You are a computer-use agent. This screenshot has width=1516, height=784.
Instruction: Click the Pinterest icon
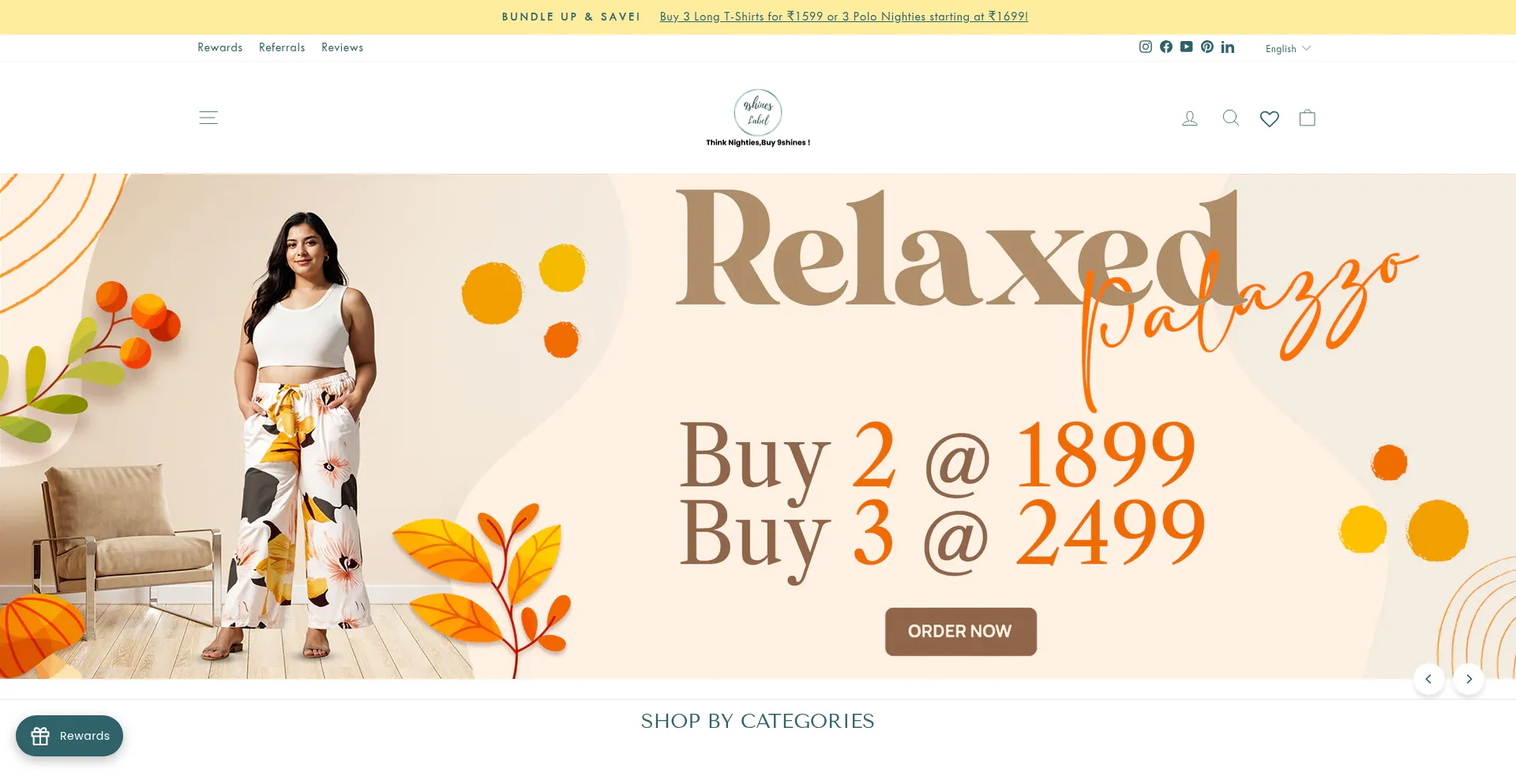click(x=1206, y=47)
